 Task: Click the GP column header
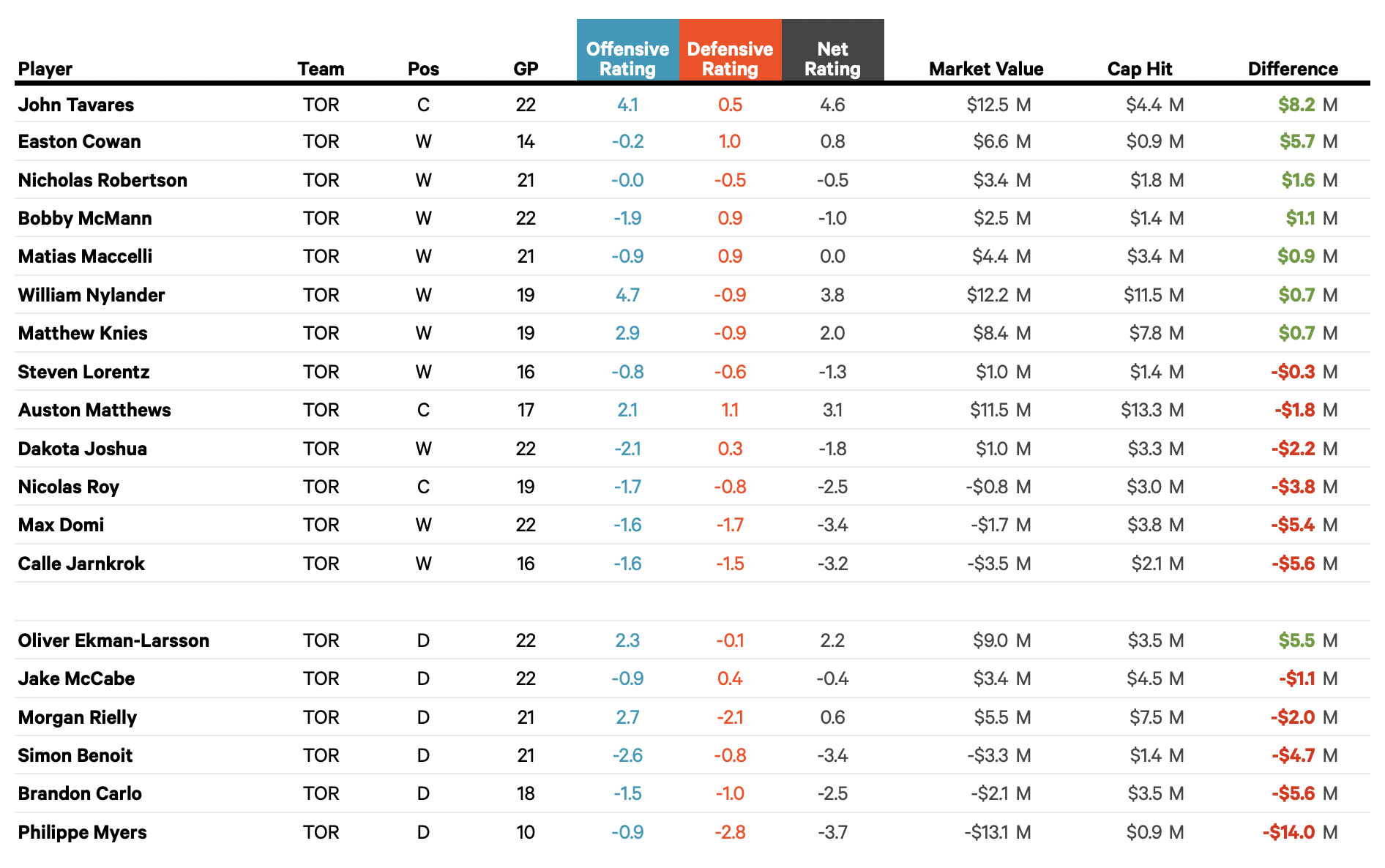coord(526,69)
